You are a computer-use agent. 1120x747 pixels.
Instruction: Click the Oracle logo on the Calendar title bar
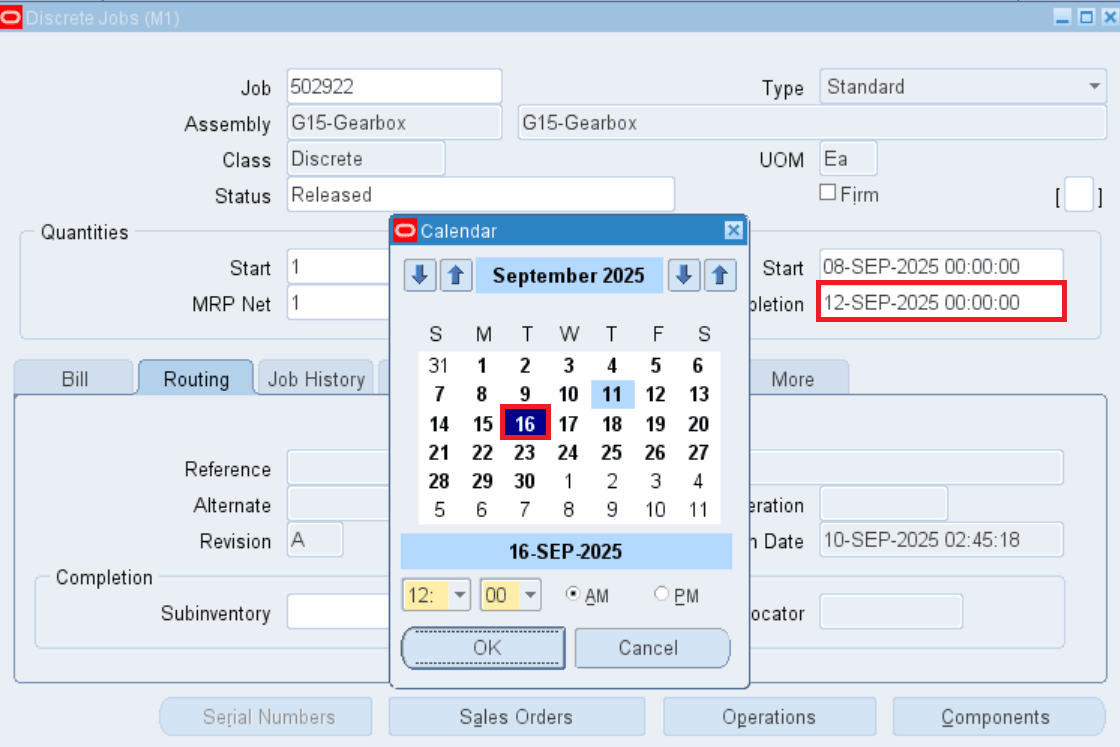406,230
